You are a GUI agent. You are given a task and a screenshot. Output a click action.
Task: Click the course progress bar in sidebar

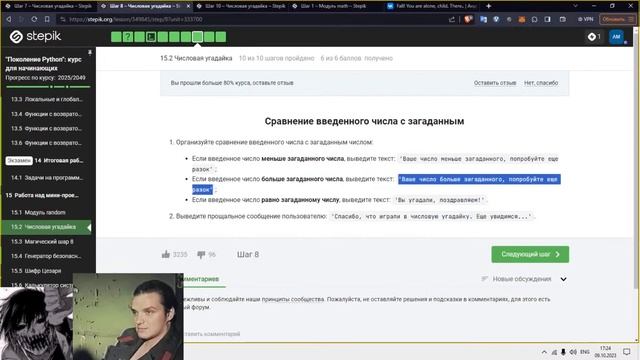pos(48,87)
